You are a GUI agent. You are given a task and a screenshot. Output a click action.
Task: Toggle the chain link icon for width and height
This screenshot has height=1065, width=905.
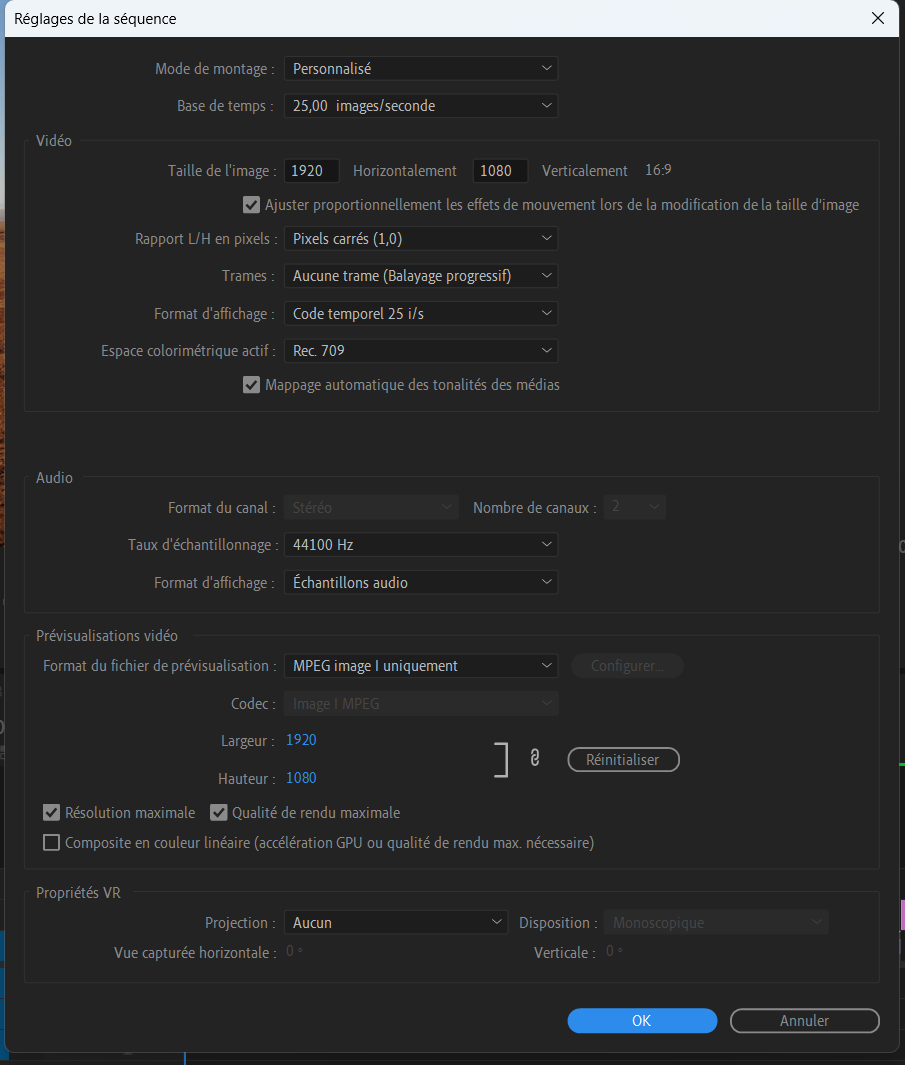(535, 758)
